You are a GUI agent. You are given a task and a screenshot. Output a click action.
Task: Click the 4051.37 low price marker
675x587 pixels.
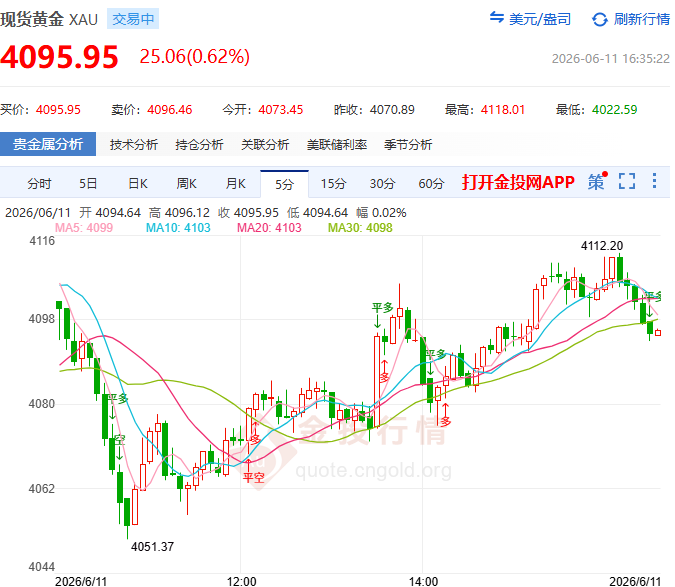pos(152,547)
